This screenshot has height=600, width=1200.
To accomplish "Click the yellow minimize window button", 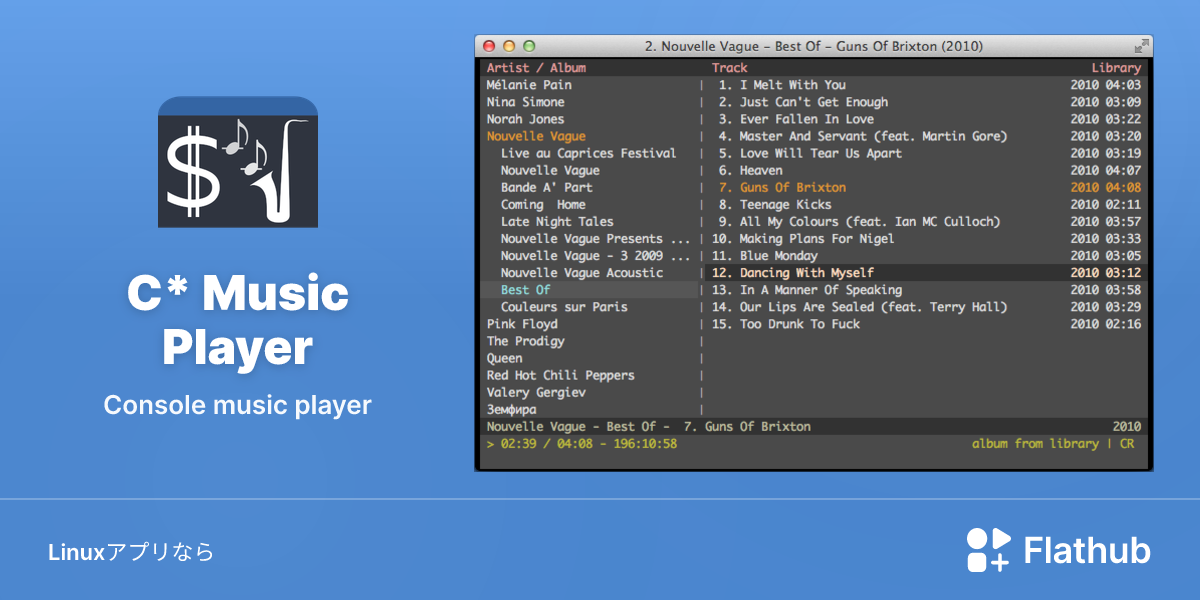I will (x=509, y=46).
